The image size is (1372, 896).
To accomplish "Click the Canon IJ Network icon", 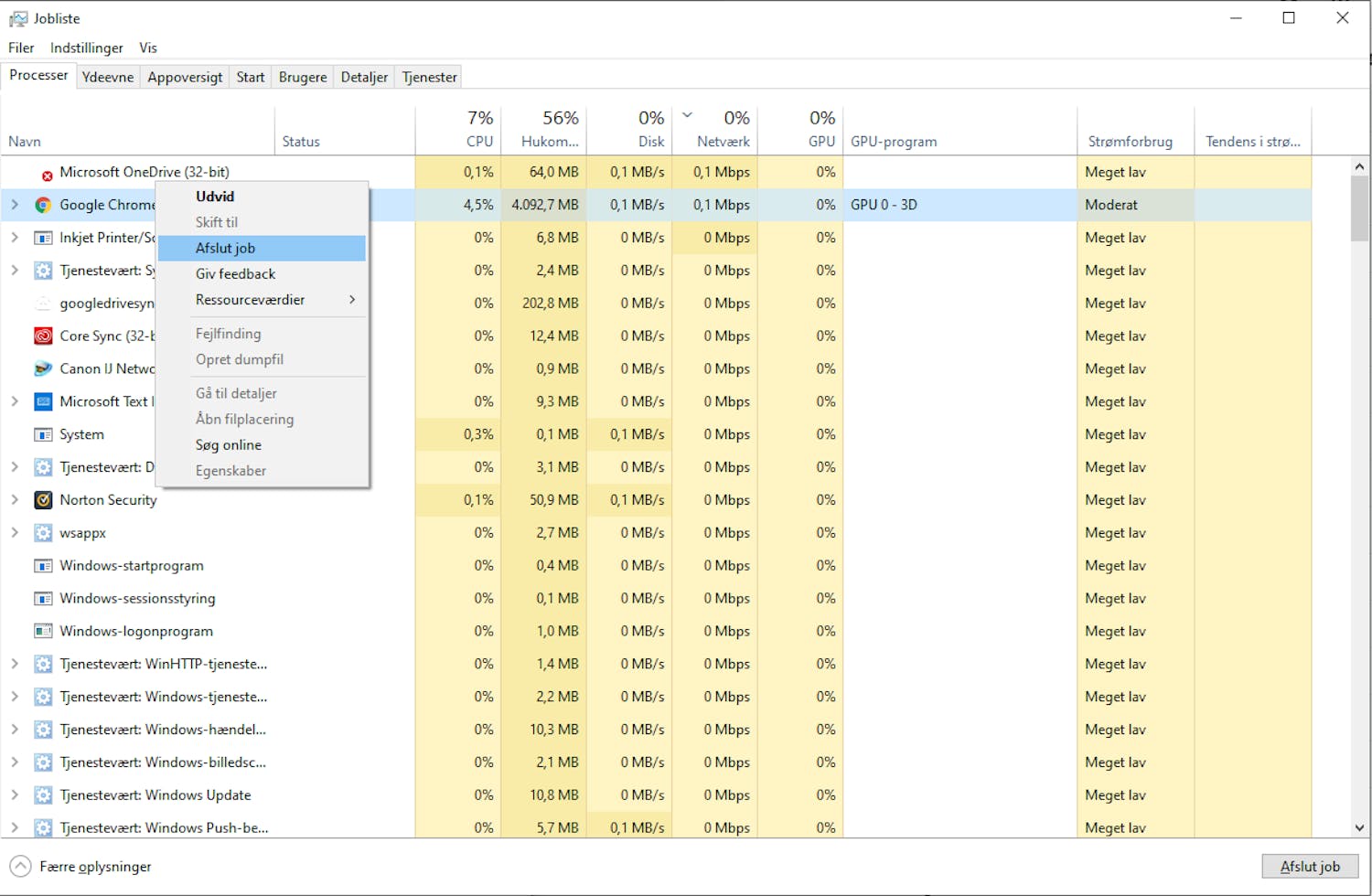I will coord(42,368).
